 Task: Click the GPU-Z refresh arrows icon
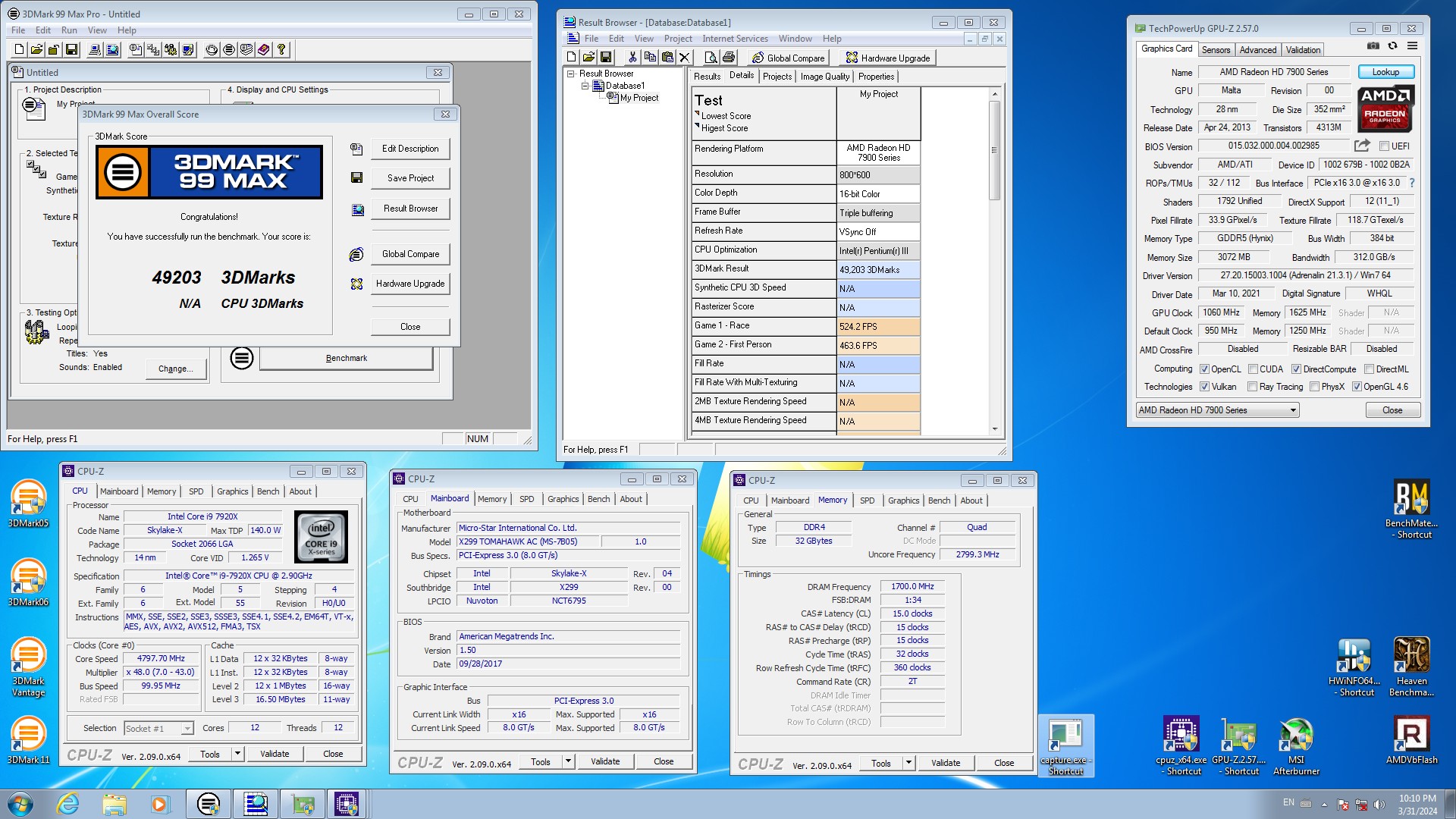tap(1392, 46)
